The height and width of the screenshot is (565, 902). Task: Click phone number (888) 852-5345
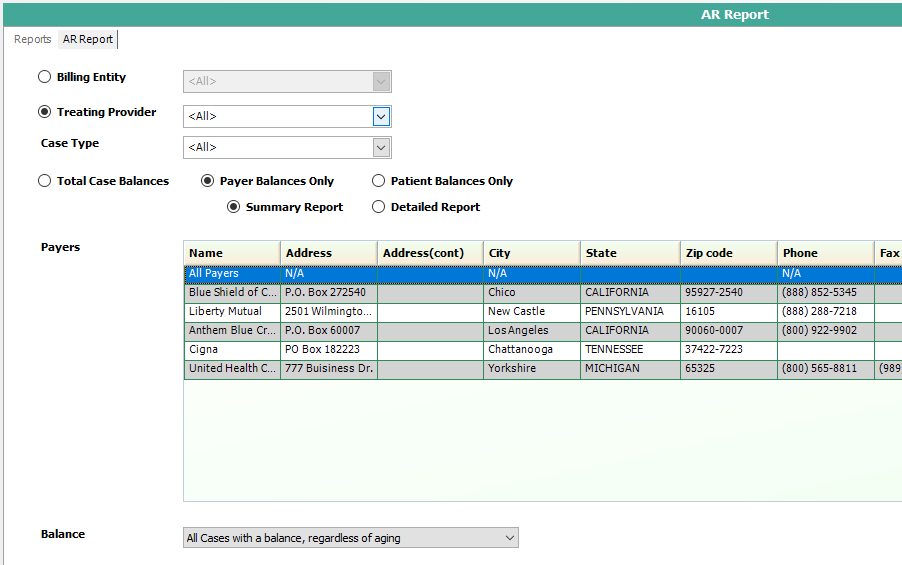tap(825, 293)
